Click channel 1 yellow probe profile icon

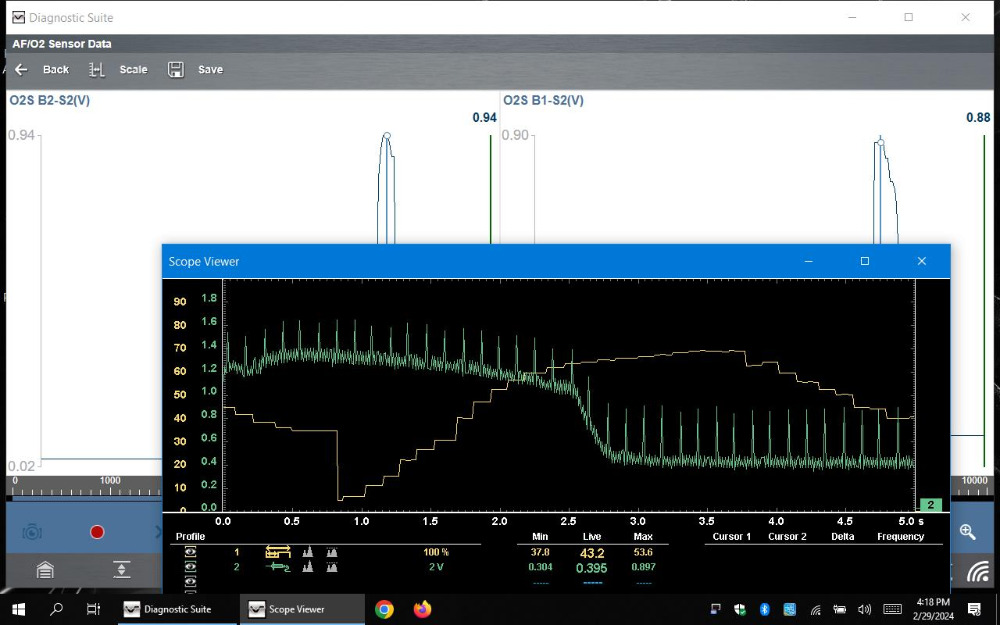click(x=277, y=552)
